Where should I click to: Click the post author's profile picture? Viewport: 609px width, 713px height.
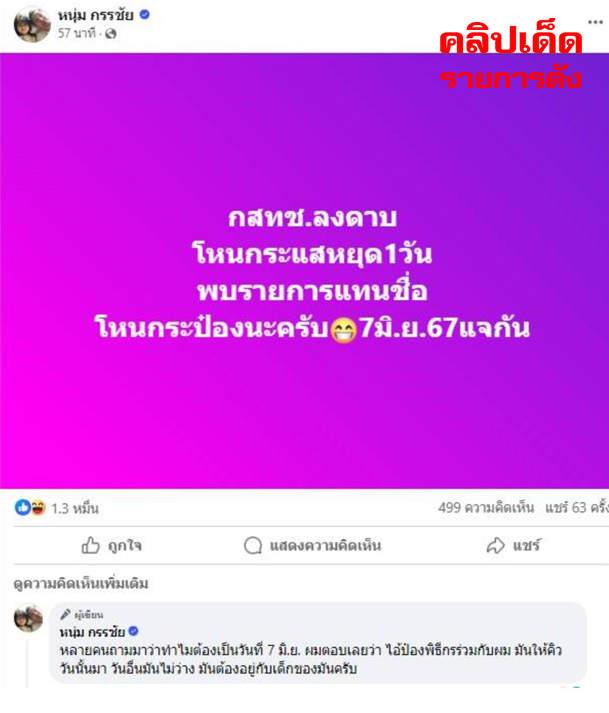pos(32,24)
